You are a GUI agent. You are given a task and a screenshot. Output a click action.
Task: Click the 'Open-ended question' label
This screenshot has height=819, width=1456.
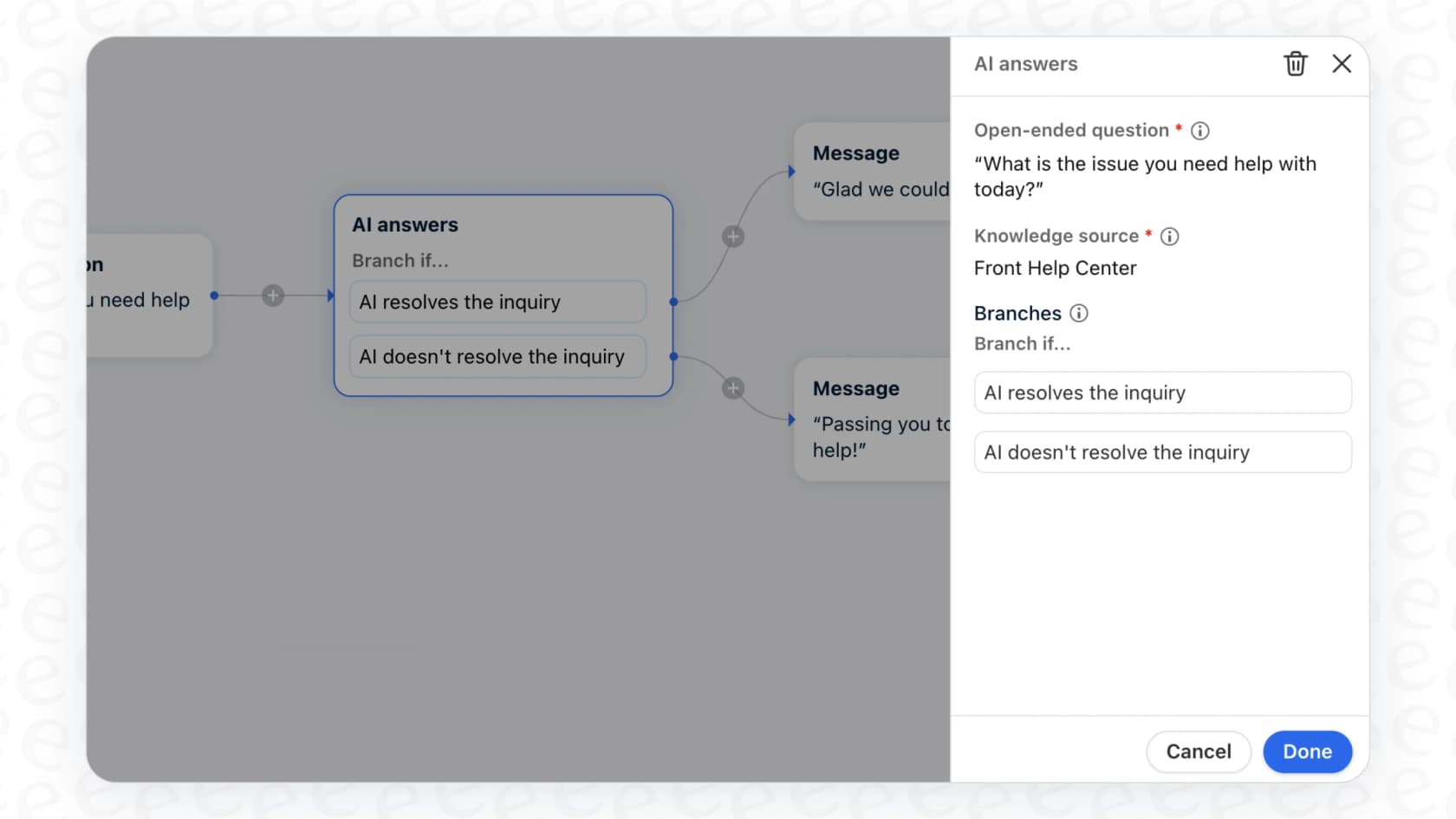pyautogui.click(x=1071, y=131)
